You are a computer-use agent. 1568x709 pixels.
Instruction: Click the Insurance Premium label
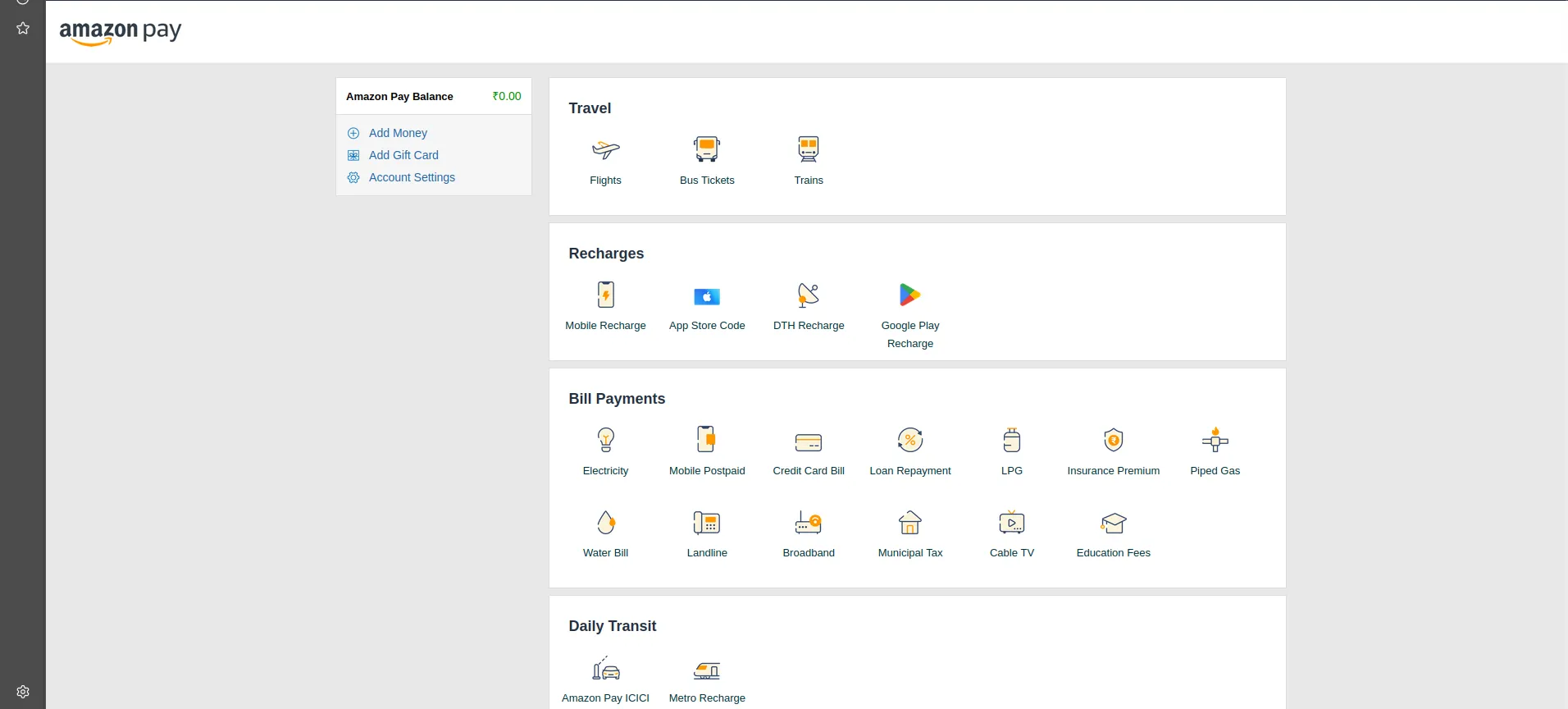click(1114, 471)
